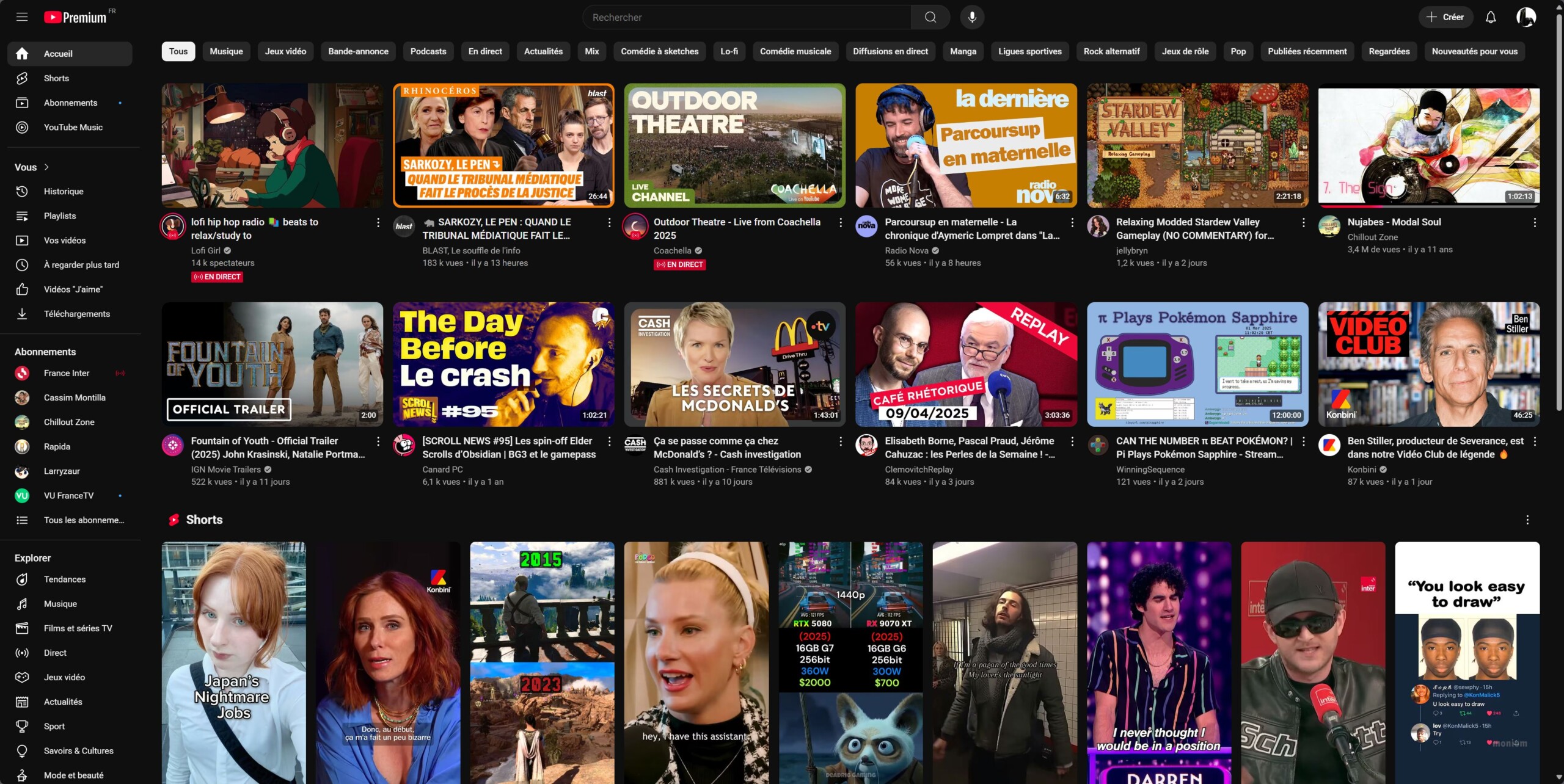Click the Créer button
This screenshot has width=1564, height=784.
pos(1445,17)
